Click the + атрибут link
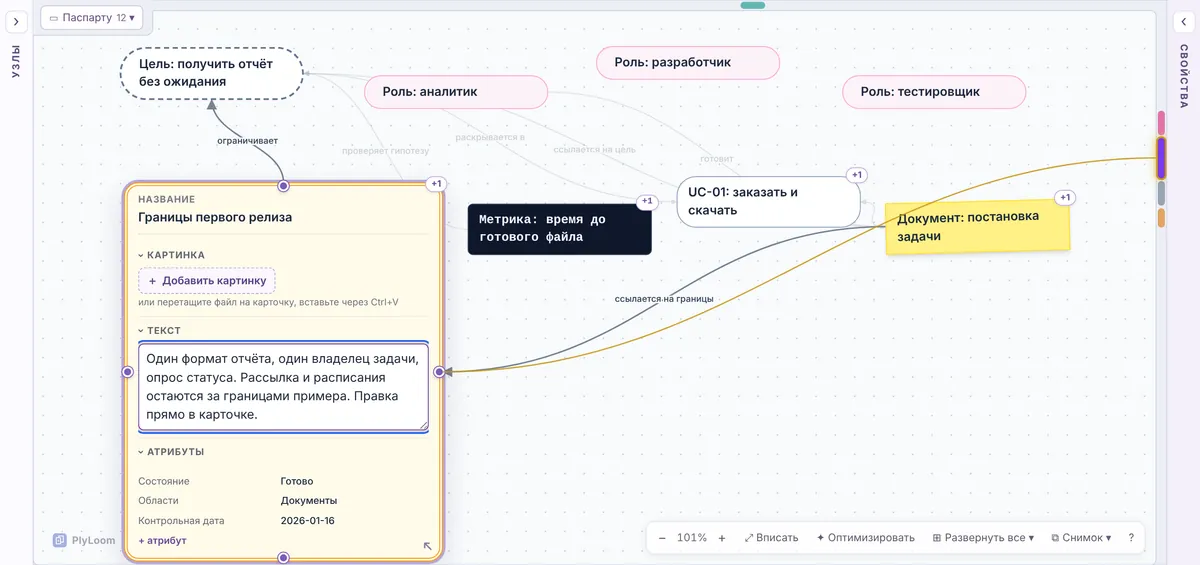 (162, 540)
